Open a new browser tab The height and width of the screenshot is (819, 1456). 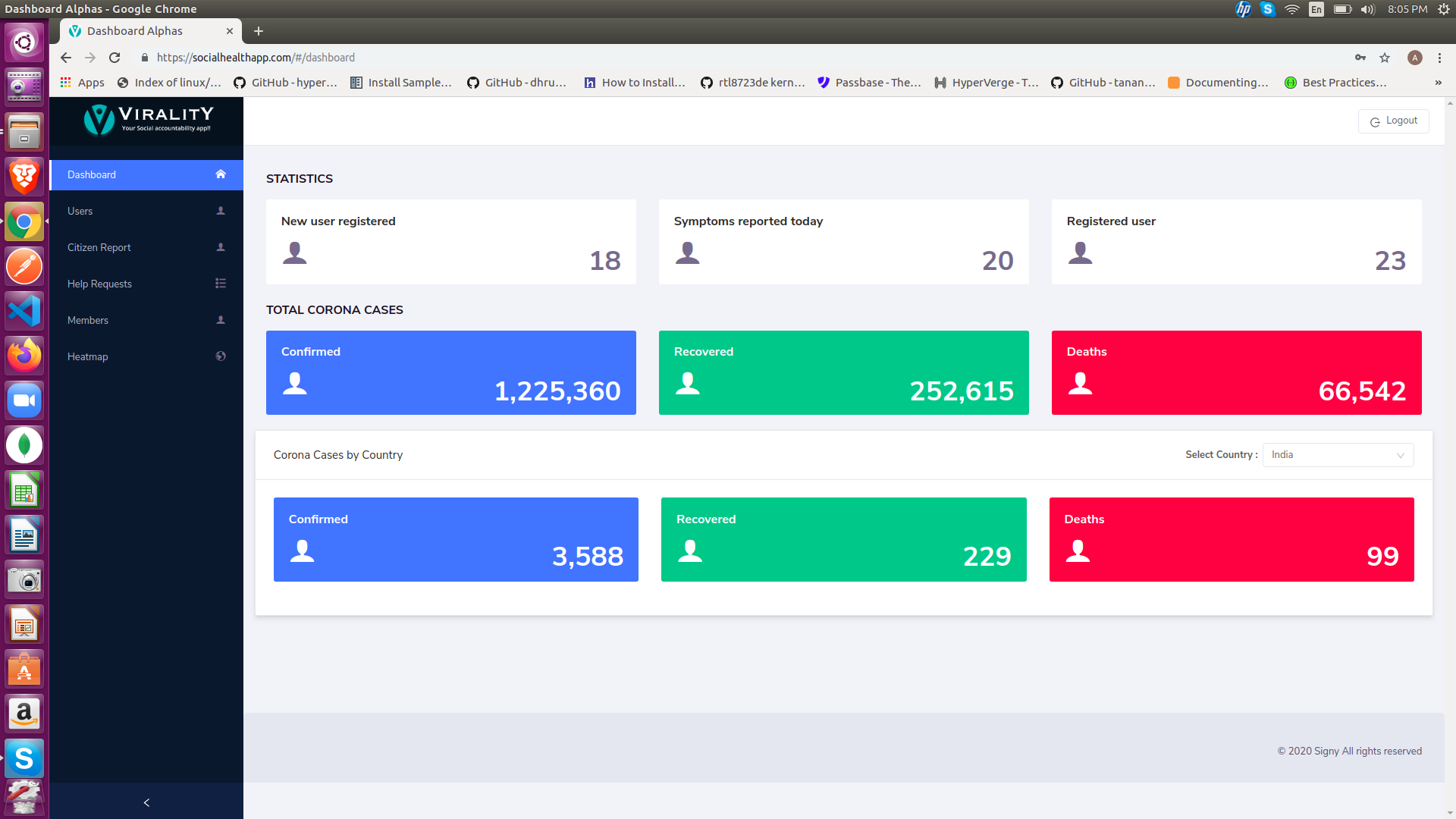[x=259, y=31]
